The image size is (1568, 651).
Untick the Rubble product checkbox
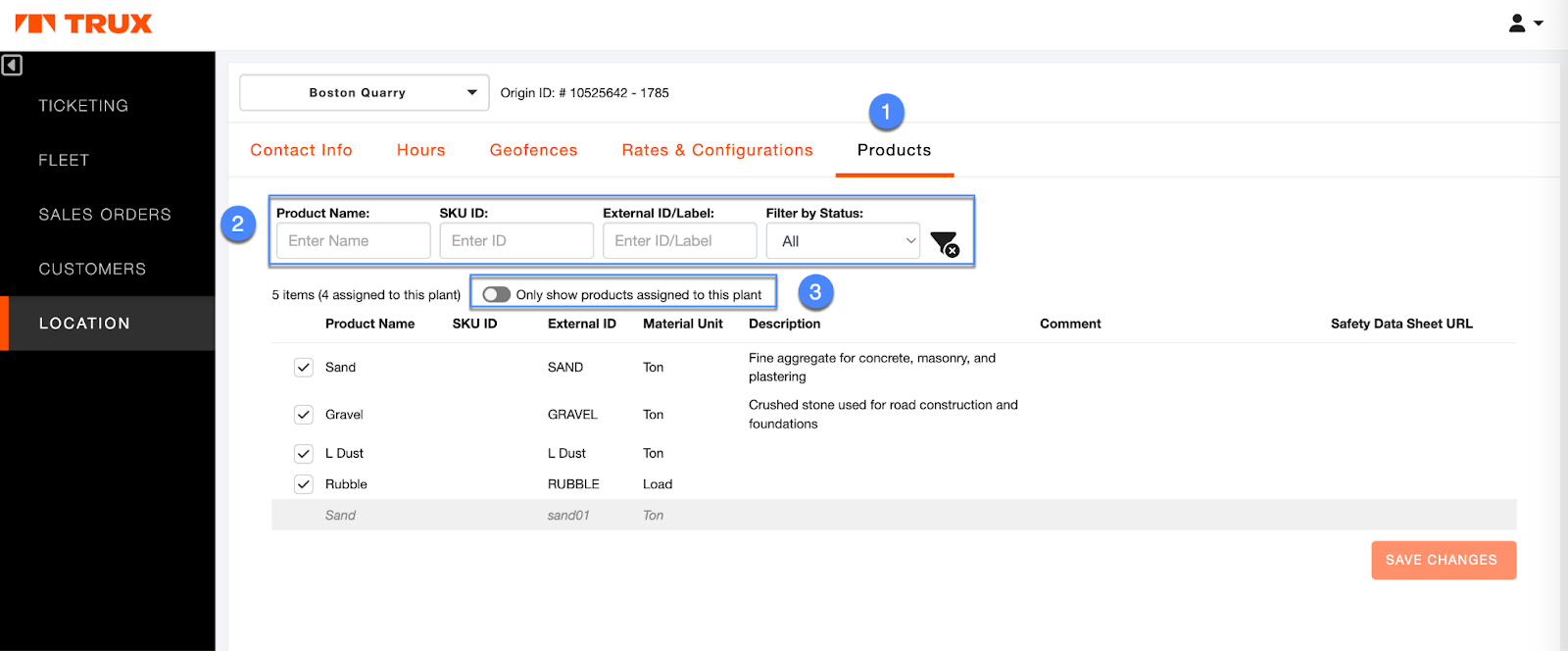click(x=304, y=484)
